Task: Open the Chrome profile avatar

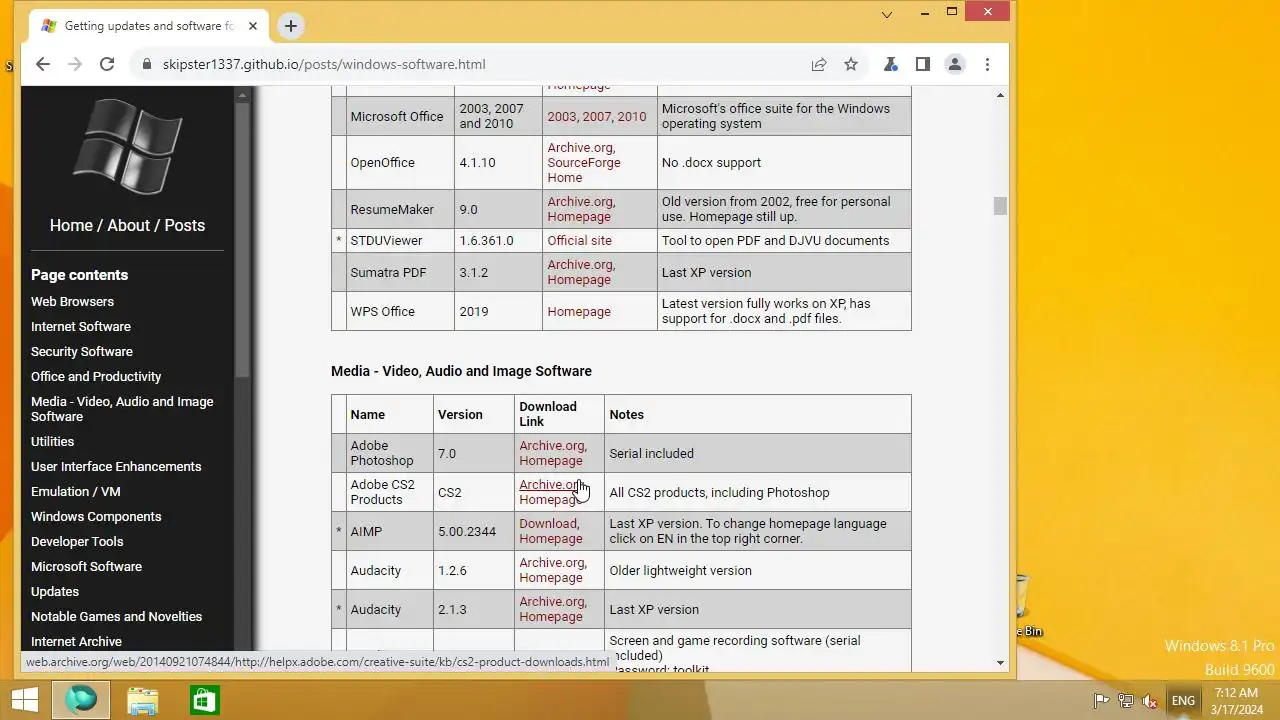Action: pyautogui.click(x=955, y=64)
